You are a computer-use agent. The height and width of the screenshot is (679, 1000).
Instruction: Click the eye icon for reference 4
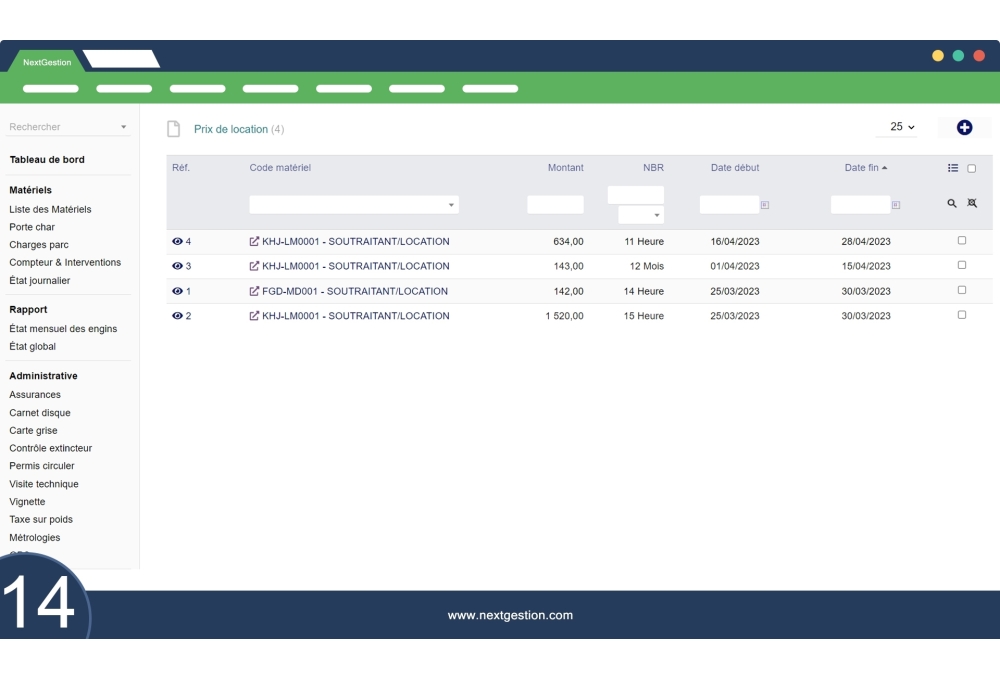point(178,241)
